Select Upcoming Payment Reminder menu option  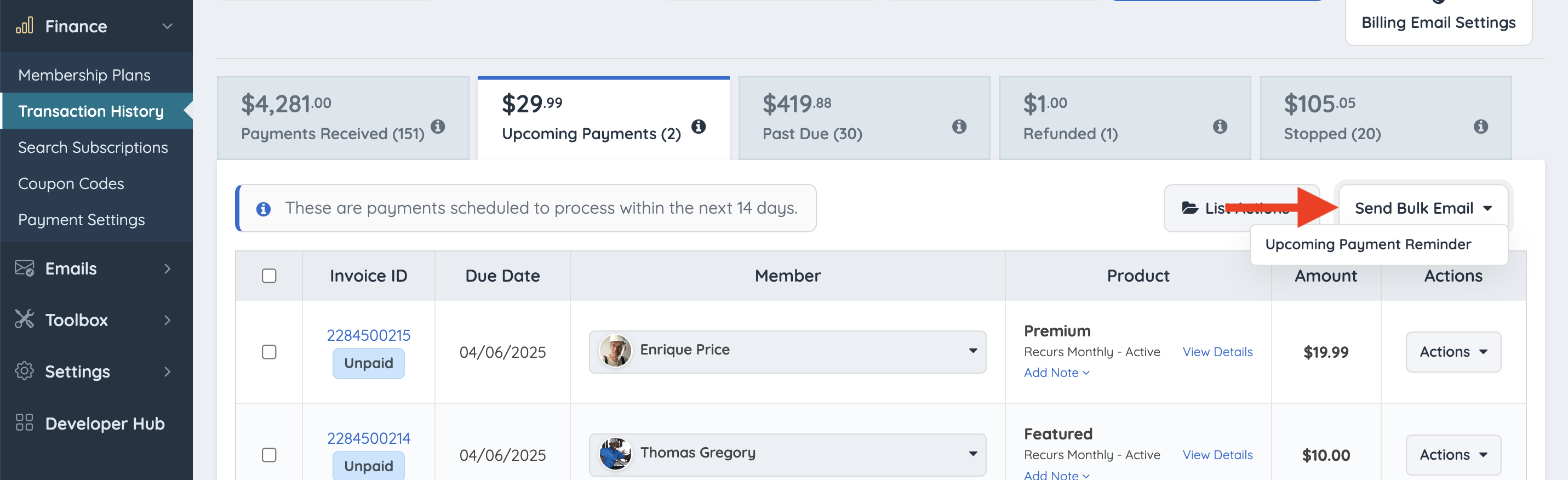click(x=1367, y=244)
